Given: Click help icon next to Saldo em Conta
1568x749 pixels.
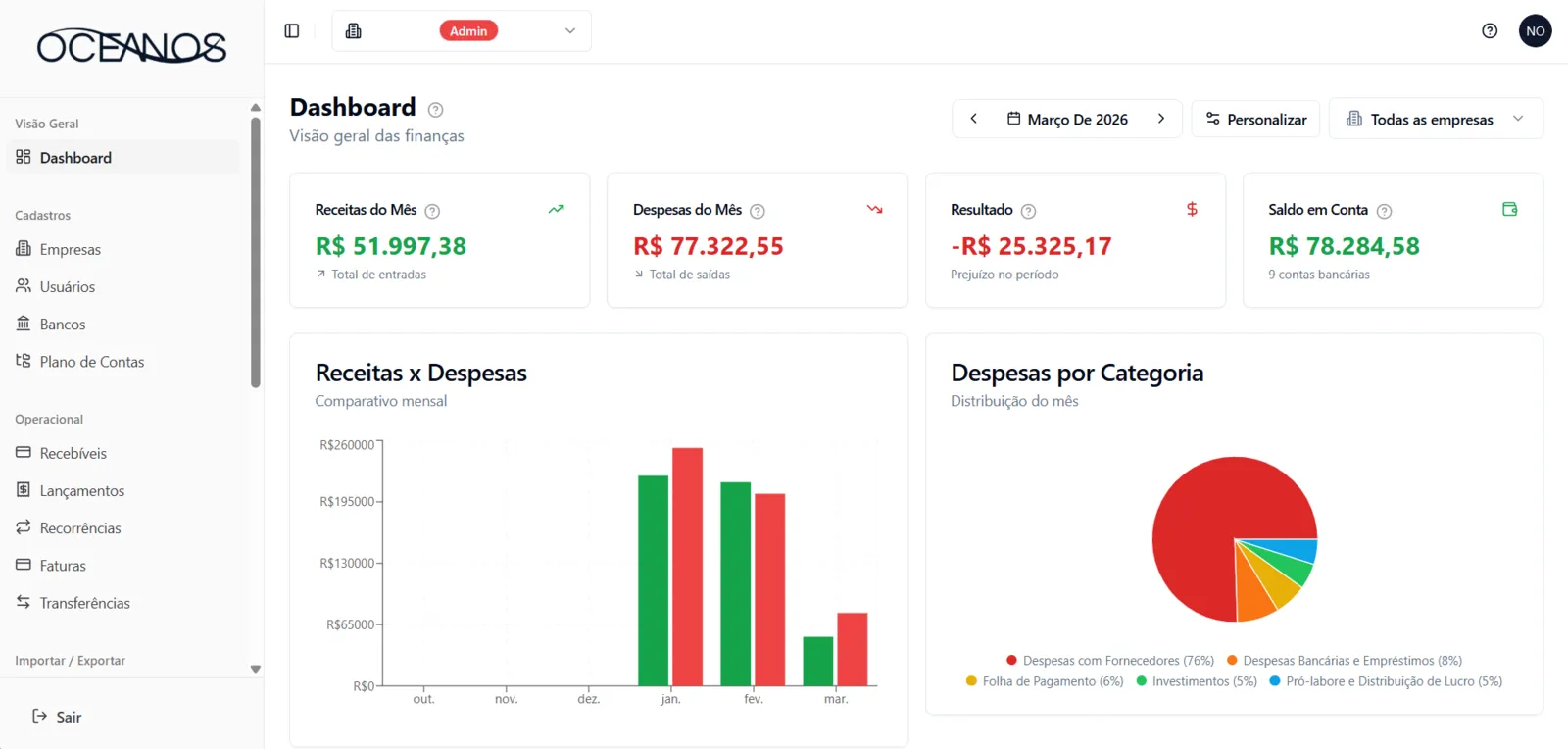Looking at the screenshot, I should pos(1385,211).
